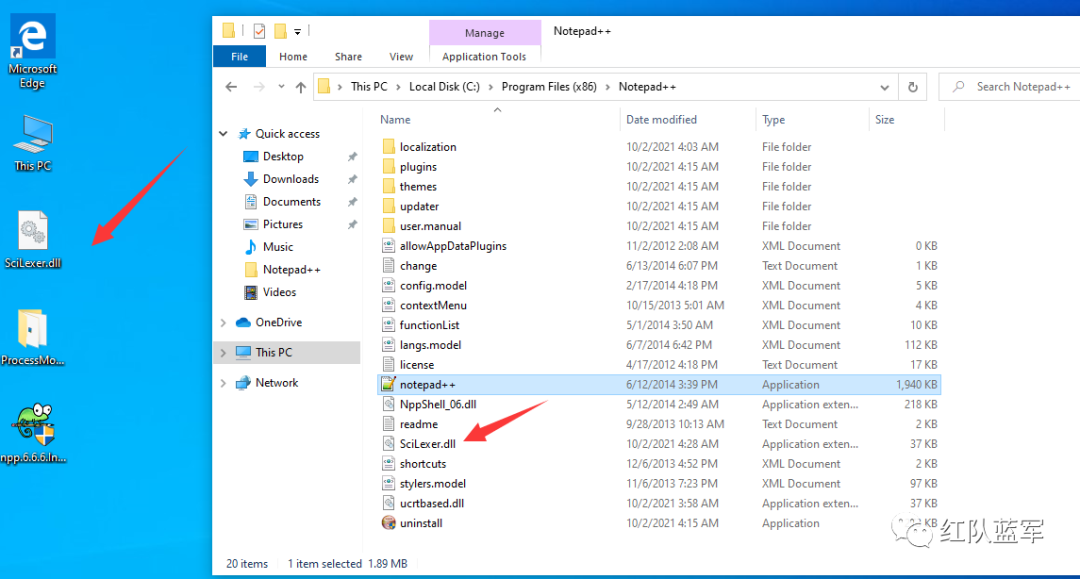This screenshot has width=1080, height=579.
Task: Select the localization folder icon
Action: pyautogui.click(x=388, y=147)
